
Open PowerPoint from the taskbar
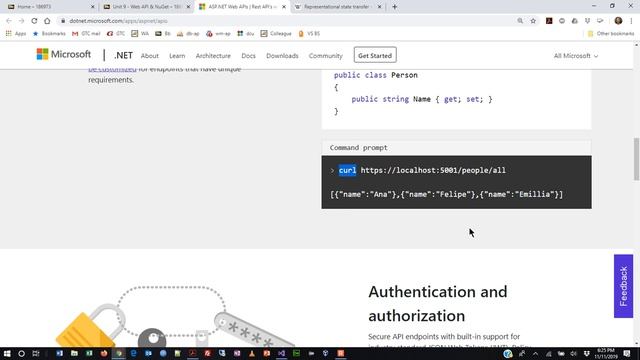tap(267, 353)
